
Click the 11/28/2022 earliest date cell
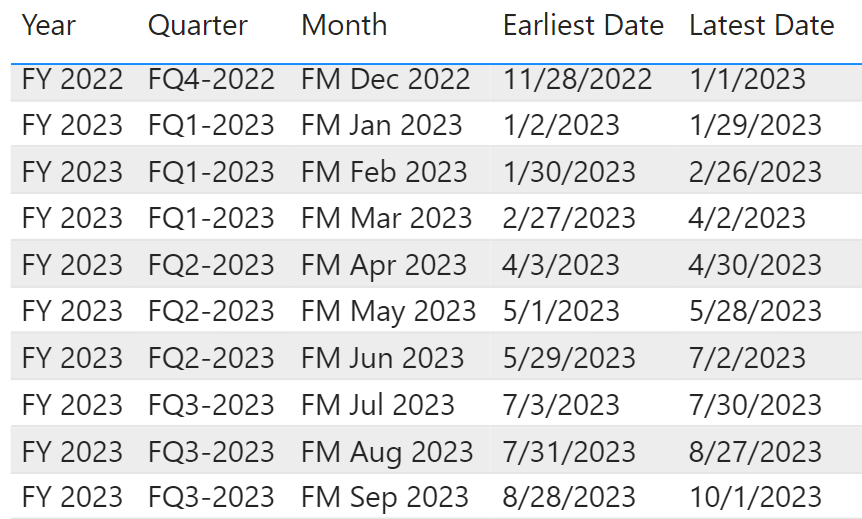pyautogui.click(x=577, y=79)
